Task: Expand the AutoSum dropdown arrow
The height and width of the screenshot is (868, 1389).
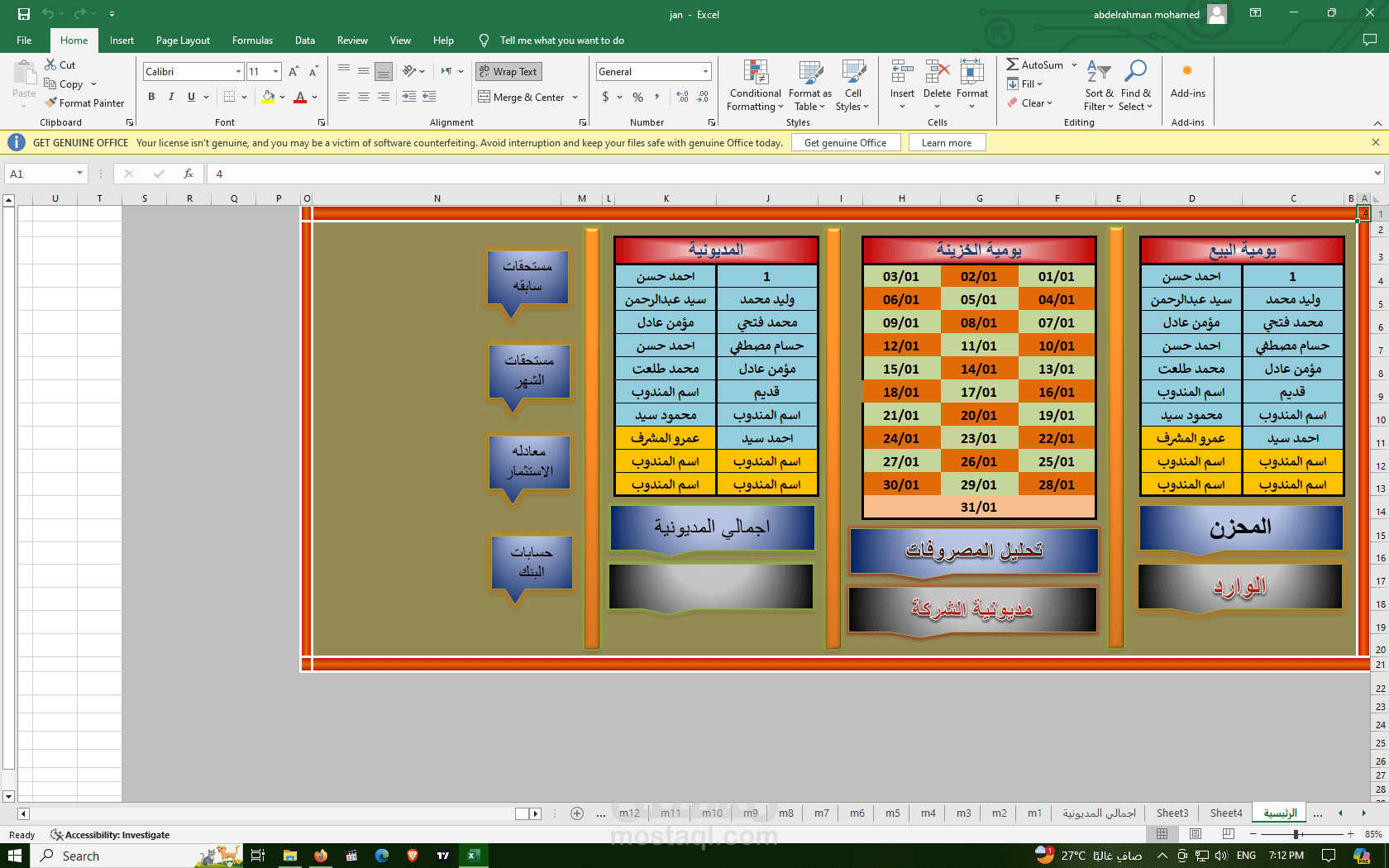Action: tap(1074, 65)
